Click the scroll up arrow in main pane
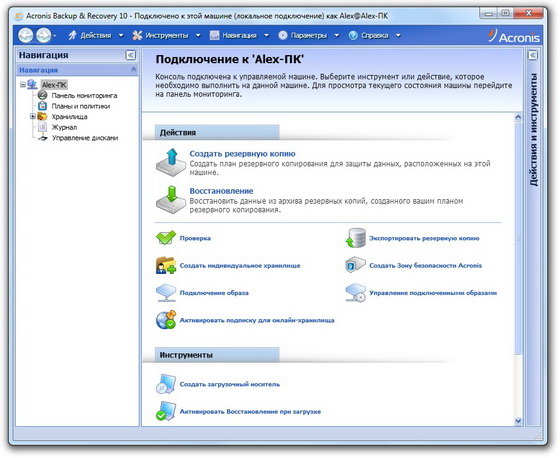This screenshot has height=458, width=560. [518, 117]
